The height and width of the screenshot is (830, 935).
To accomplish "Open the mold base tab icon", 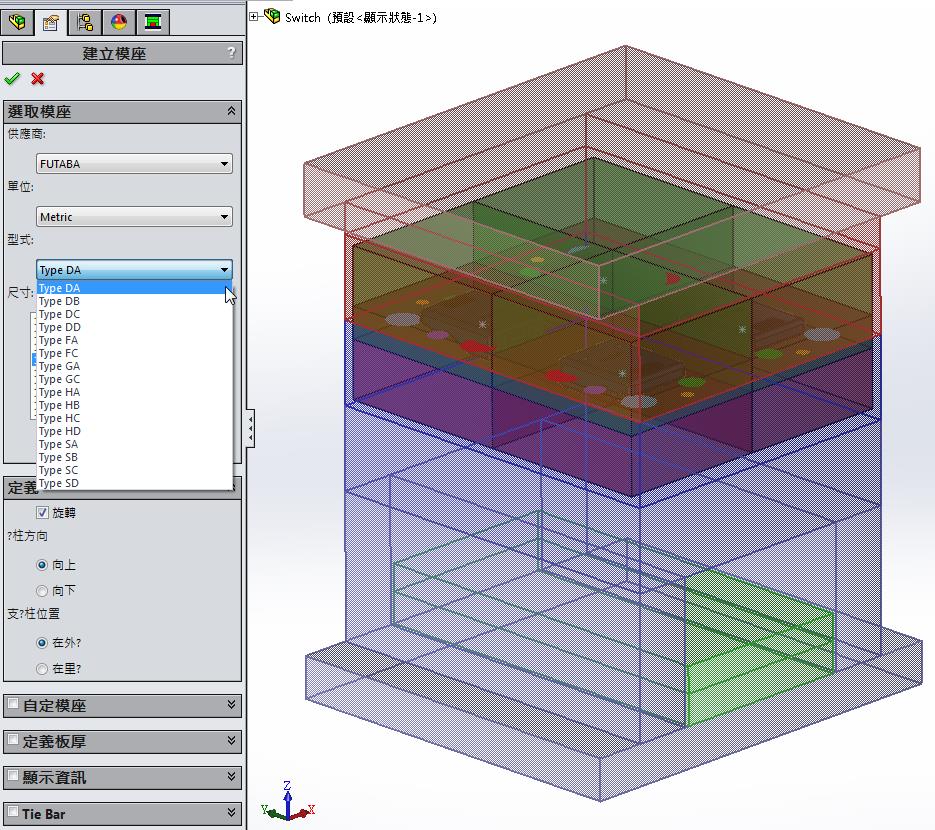I will 151,21.
